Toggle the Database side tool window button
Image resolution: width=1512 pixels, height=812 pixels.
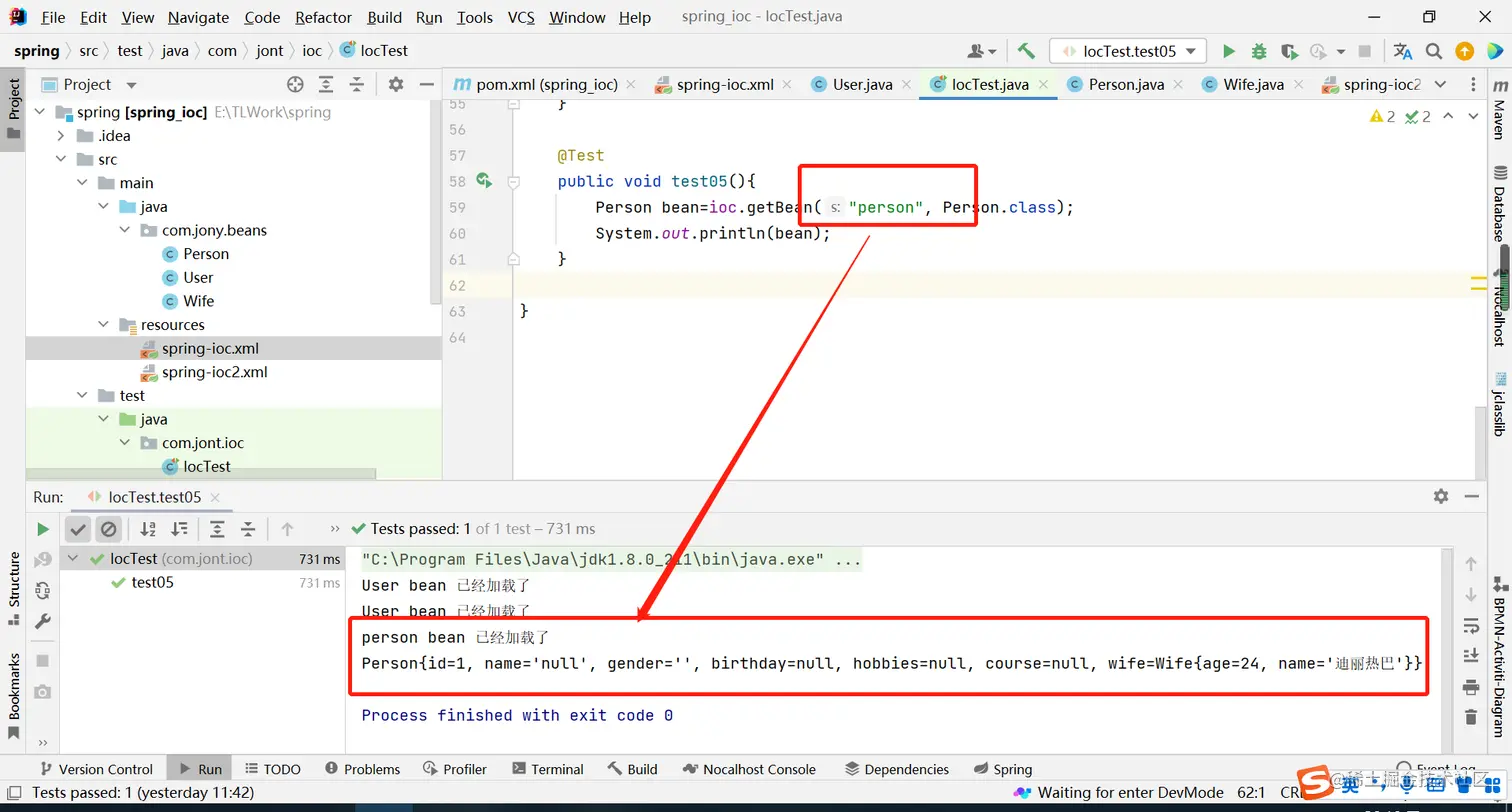click(x=1499, y=203)
